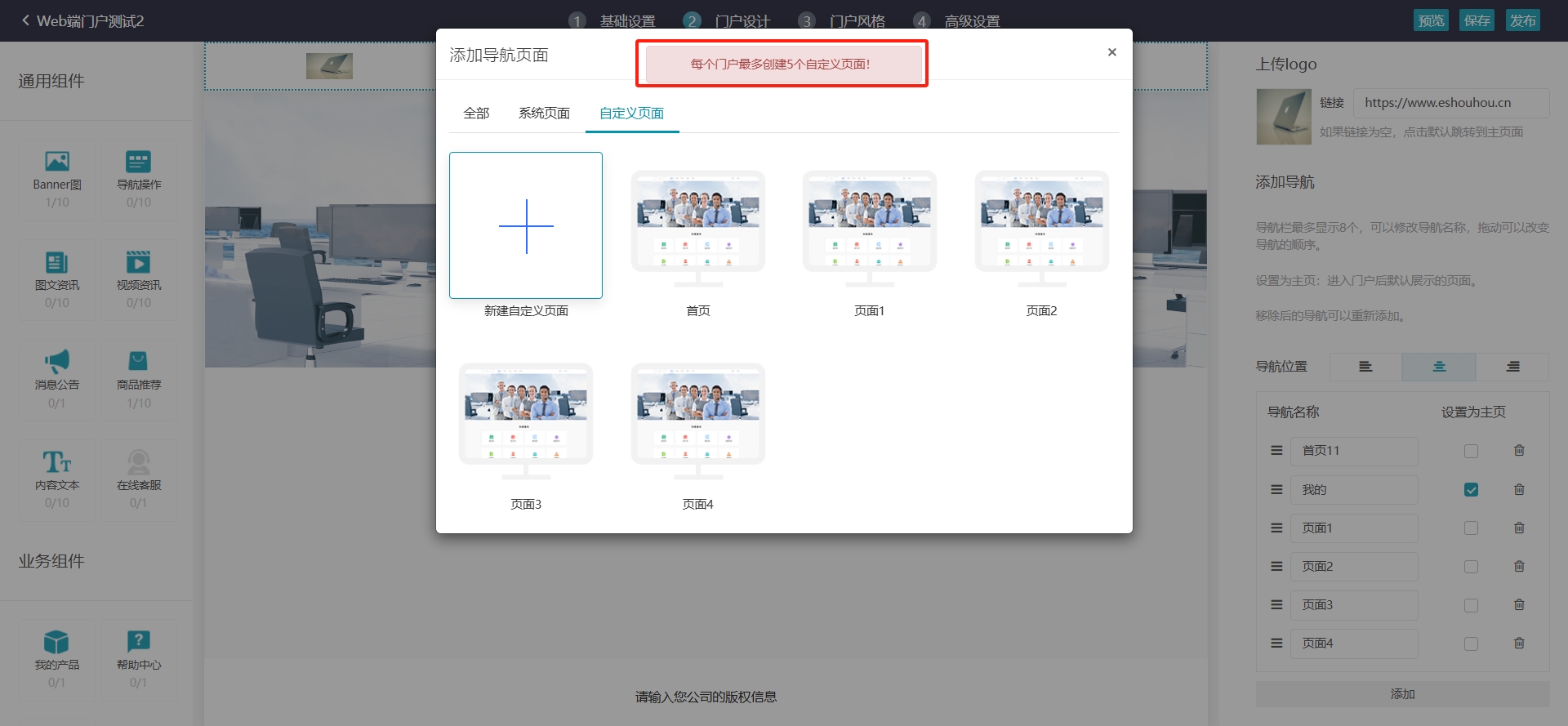Go back using the arrow beside Web端门户测试2
Screen dimensions: 1568x726
pos(25,20)
